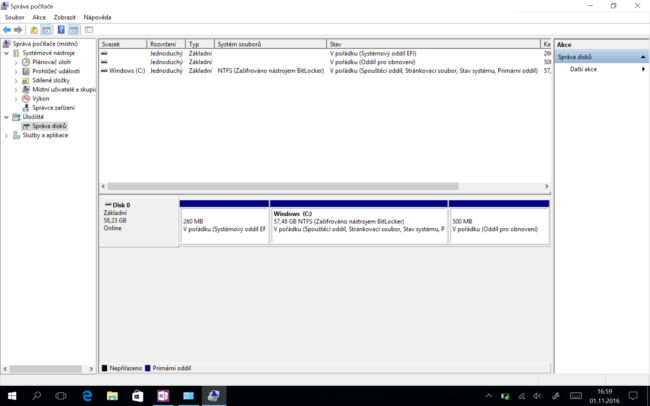Sort by the Typ column header
The height and width of the screenshot is (406, 650).
point(199,44)
